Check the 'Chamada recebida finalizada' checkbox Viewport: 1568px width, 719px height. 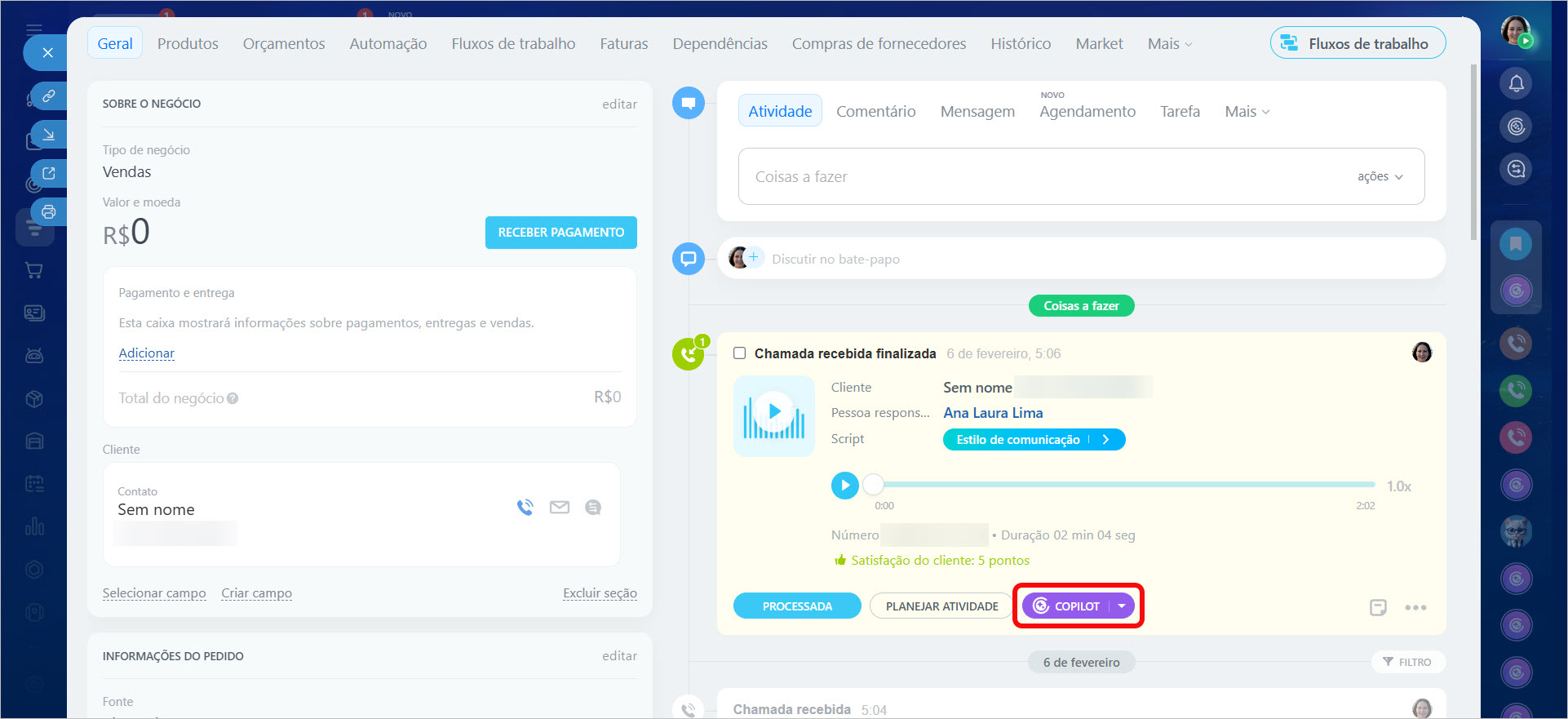click(x=740, y=353)
